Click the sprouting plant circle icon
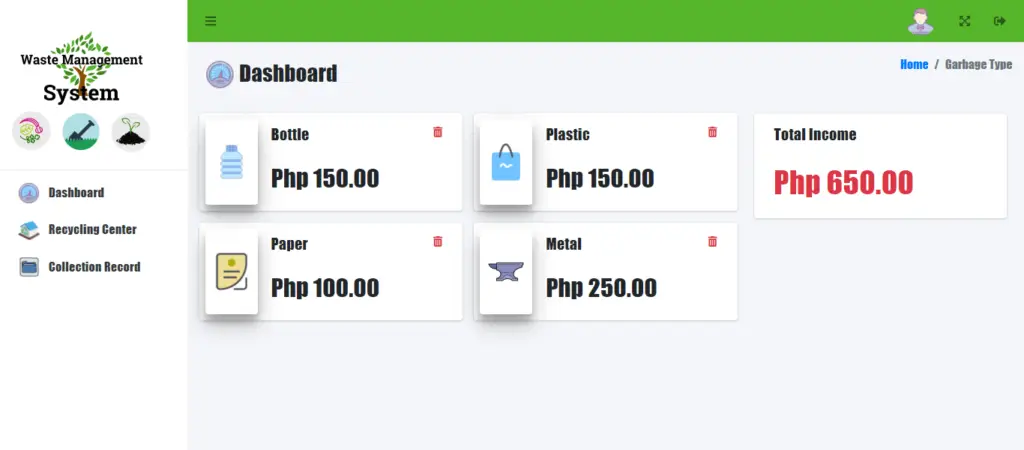Viewport: 1024px width, 450px height. (131, 132)
